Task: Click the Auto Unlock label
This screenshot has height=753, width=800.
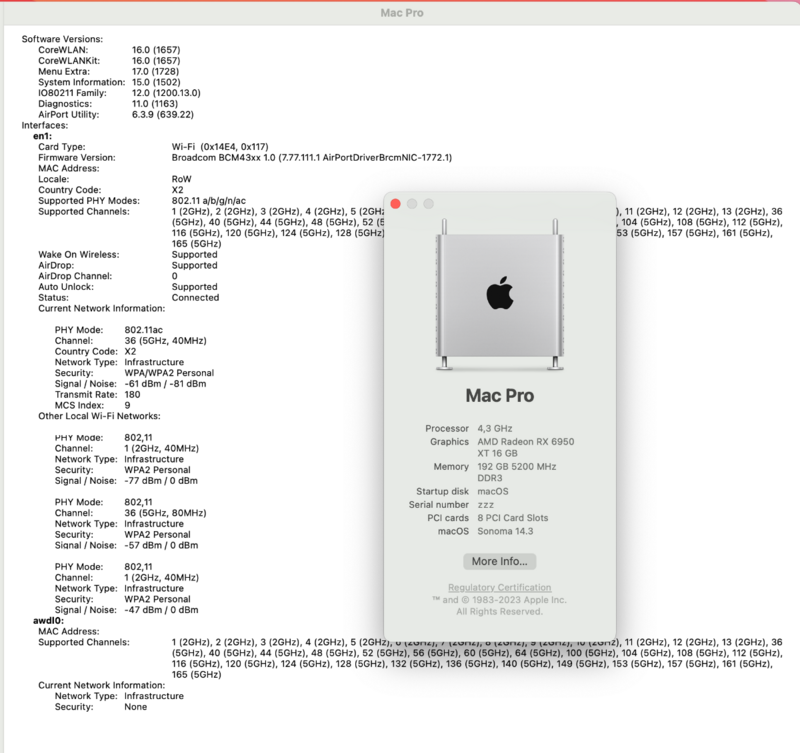Action: [x=66, y=287]
